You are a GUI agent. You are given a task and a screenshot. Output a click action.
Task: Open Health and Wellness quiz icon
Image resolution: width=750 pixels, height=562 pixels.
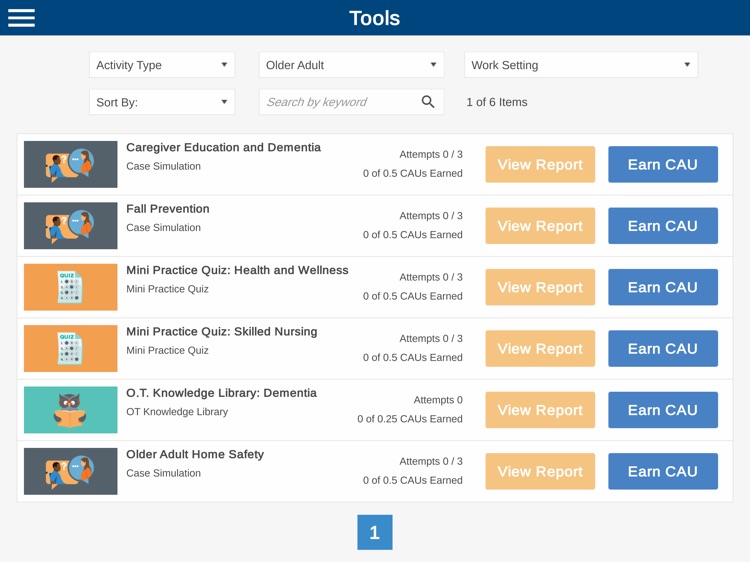70,287
